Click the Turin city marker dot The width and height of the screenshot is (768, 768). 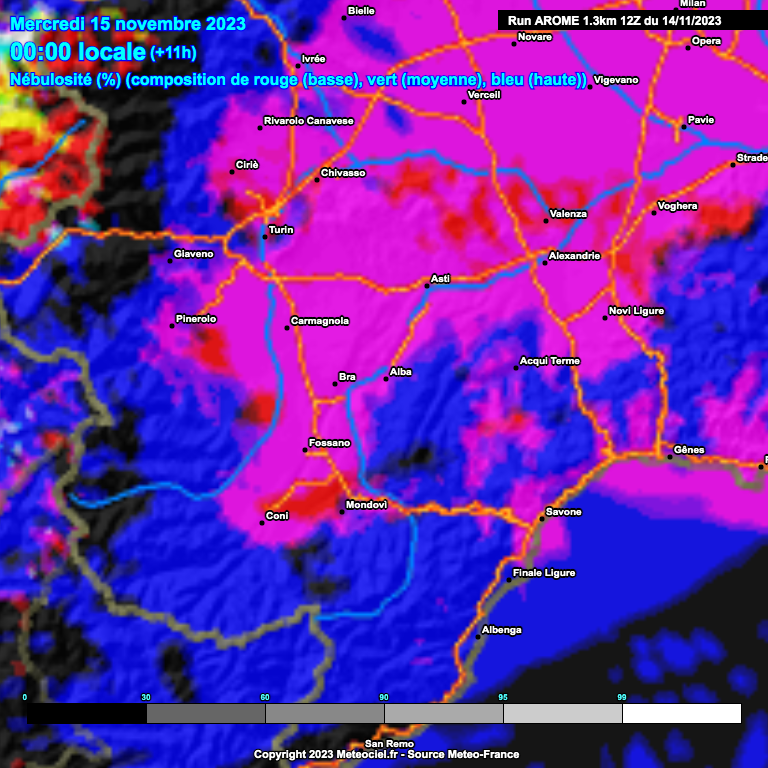(x=264, y=236)
